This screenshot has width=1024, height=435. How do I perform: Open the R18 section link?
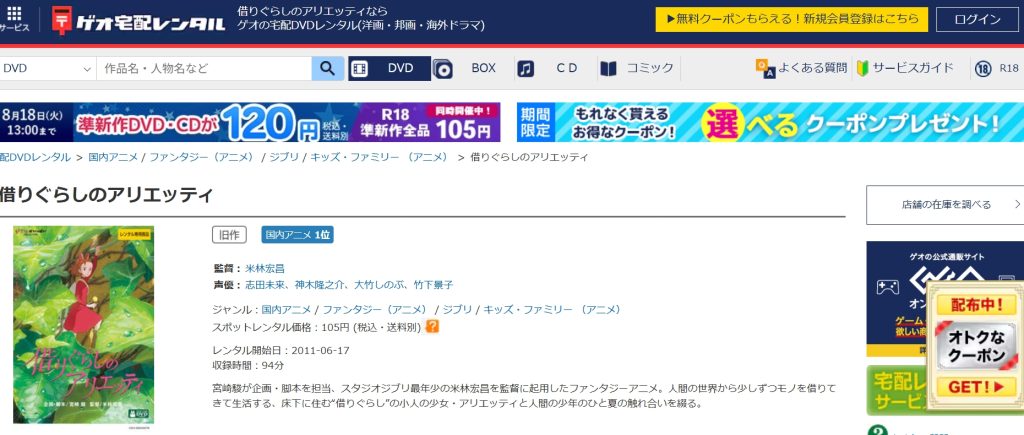coord(1008,68)
